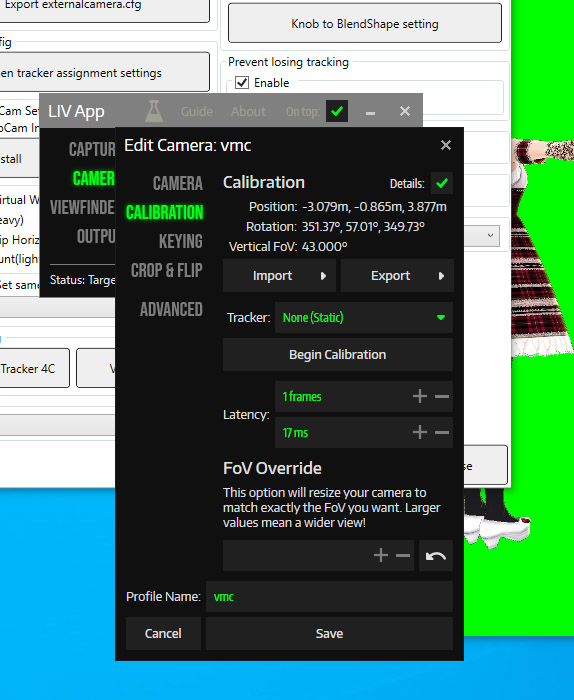
Task: Open the Crop & Flip tab
Action: pos(166,271)
